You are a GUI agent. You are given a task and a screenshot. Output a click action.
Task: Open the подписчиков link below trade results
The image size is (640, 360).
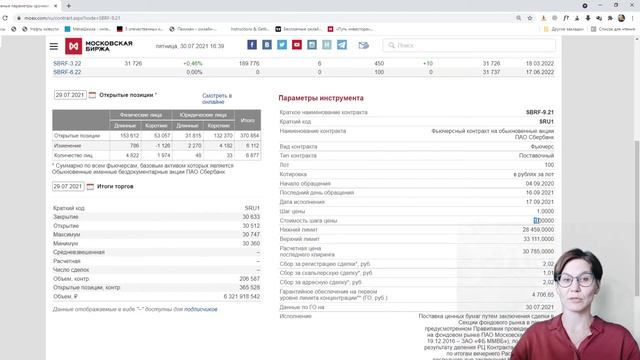tap(200, 309)
